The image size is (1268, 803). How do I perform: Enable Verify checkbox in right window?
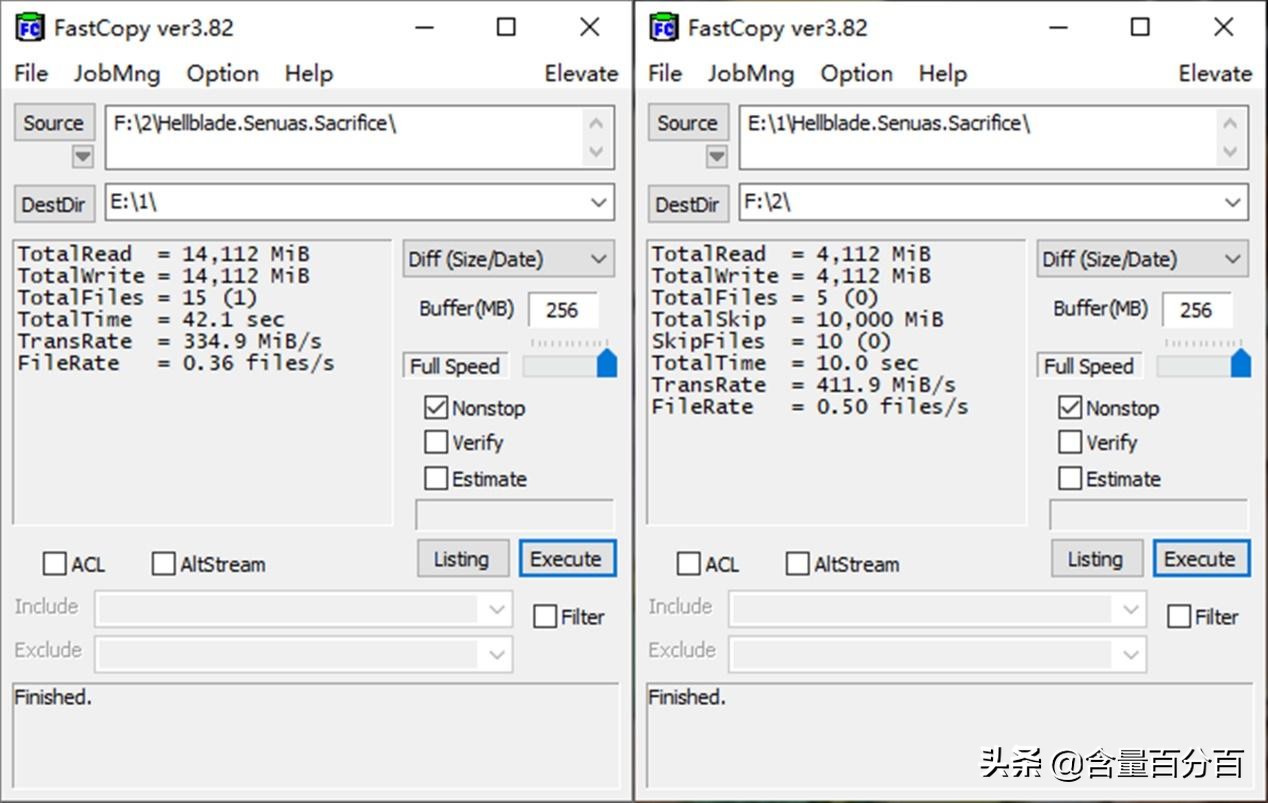pyautogui.click(x=1070, y=442)
